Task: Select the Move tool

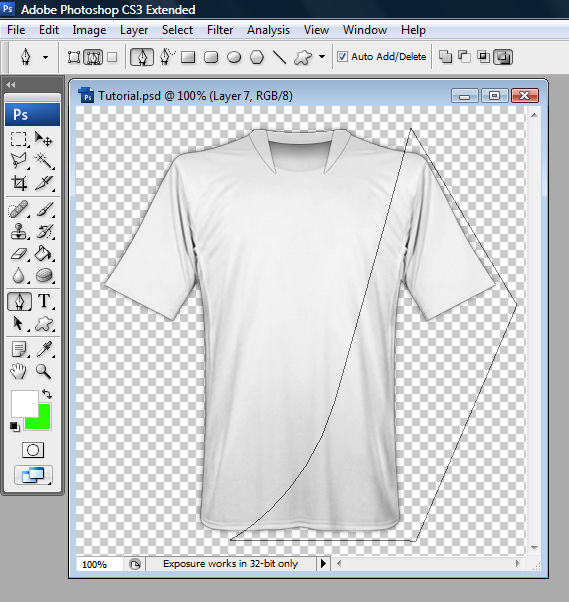Action: tap(43, 139)
